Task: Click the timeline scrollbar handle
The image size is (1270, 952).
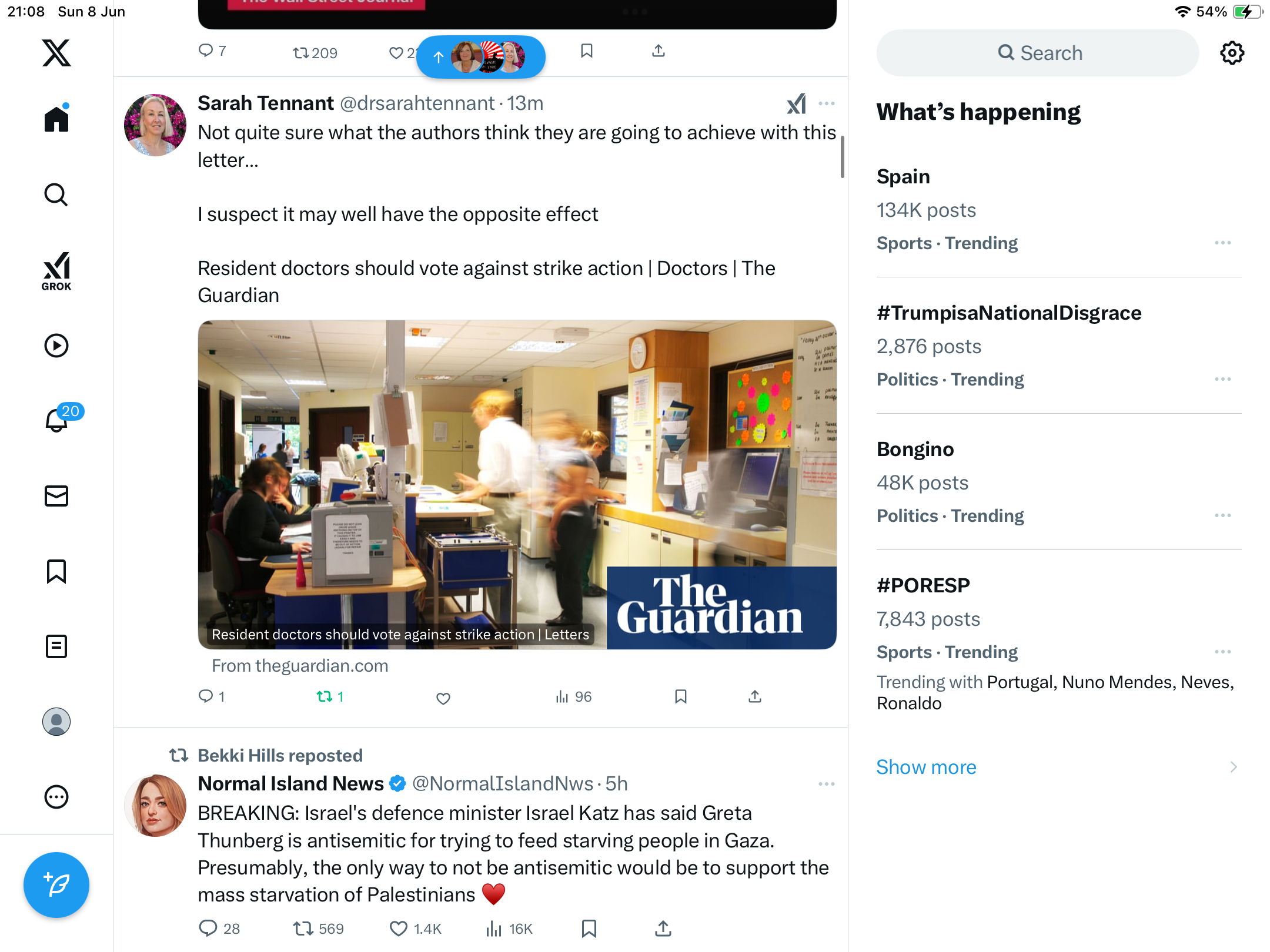Action: pos(843,157)
